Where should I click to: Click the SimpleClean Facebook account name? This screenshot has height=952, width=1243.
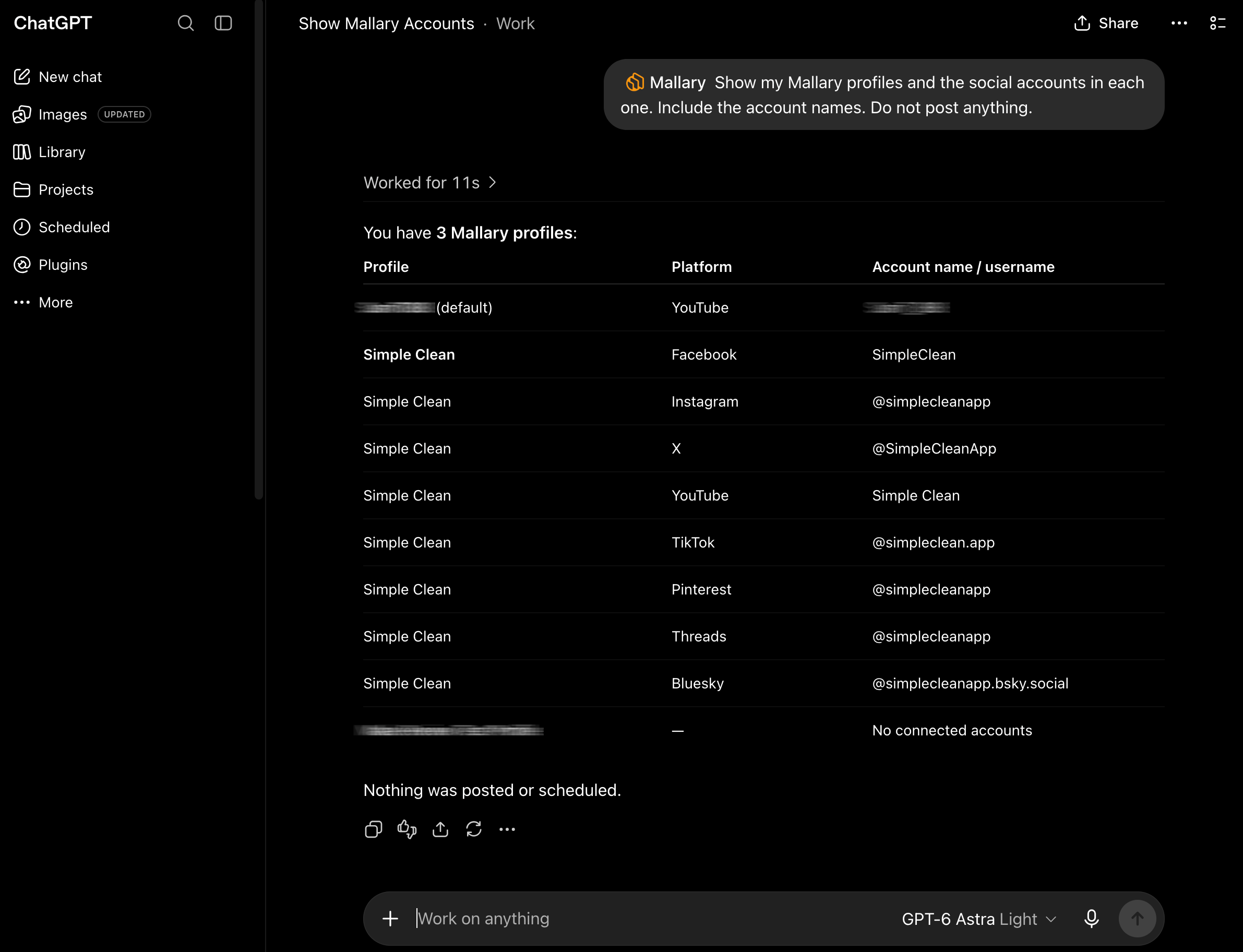tap(914, 355)
